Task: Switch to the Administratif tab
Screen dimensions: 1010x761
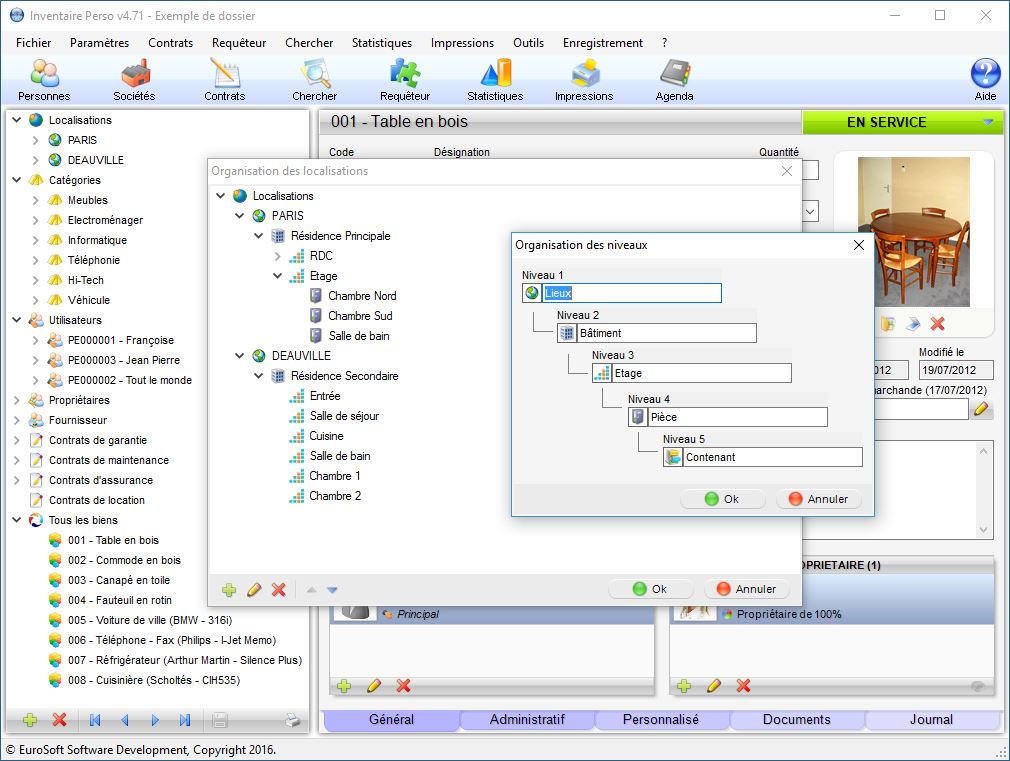Action: click(x=527, y=719)
